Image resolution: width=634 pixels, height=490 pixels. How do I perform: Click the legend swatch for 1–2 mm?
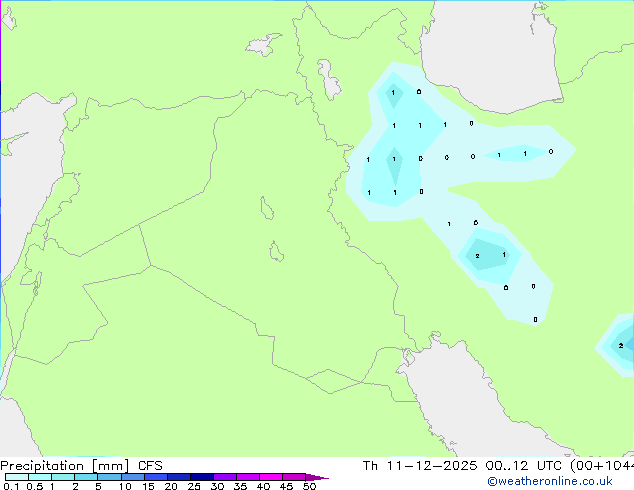tap(63, 477)
